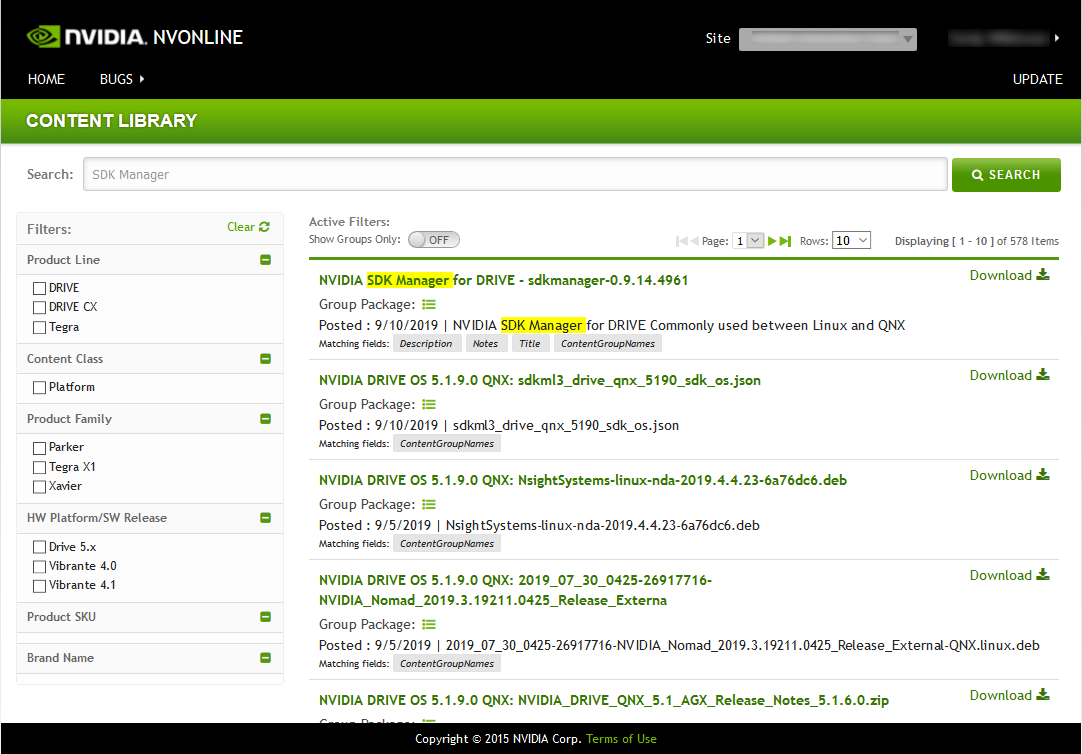Click the green Clear filters refresh icon
1082x754 pixels.
pos(264,227)
